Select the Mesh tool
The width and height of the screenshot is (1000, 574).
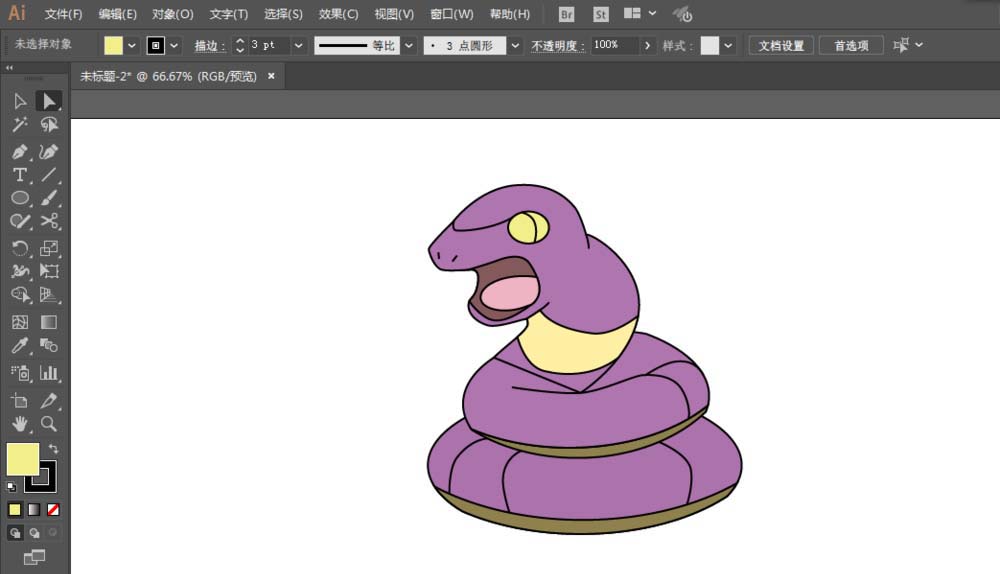(20, 322)
